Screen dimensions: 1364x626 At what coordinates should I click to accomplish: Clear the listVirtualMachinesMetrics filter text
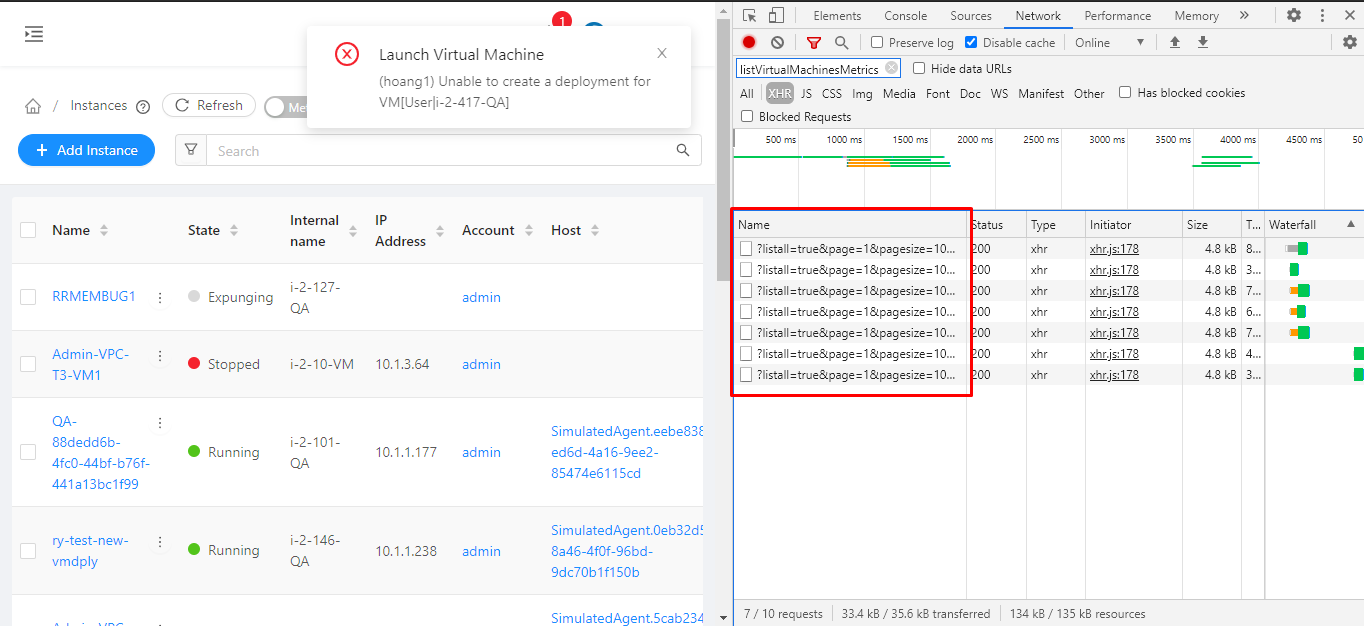point(891,68)
